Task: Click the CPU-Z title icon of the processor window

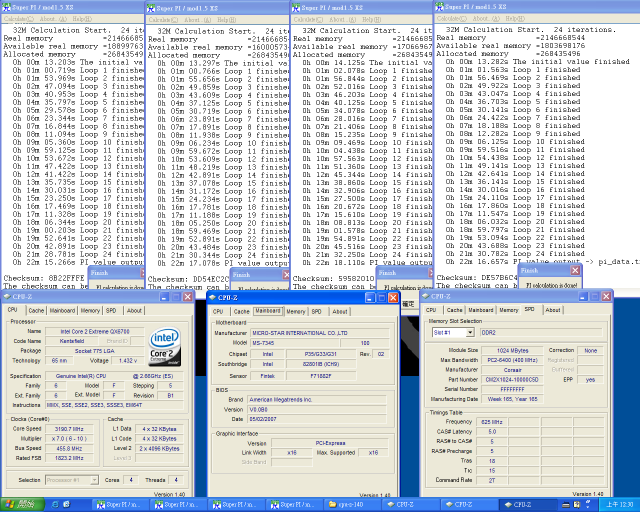Action: click(7, 296)
